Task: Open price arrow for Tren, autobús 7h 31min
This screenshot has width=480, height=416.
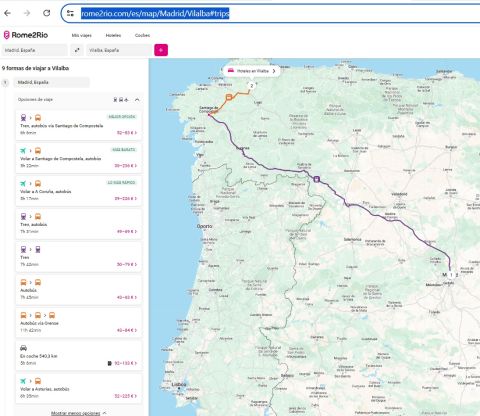Action: point(136,231)
